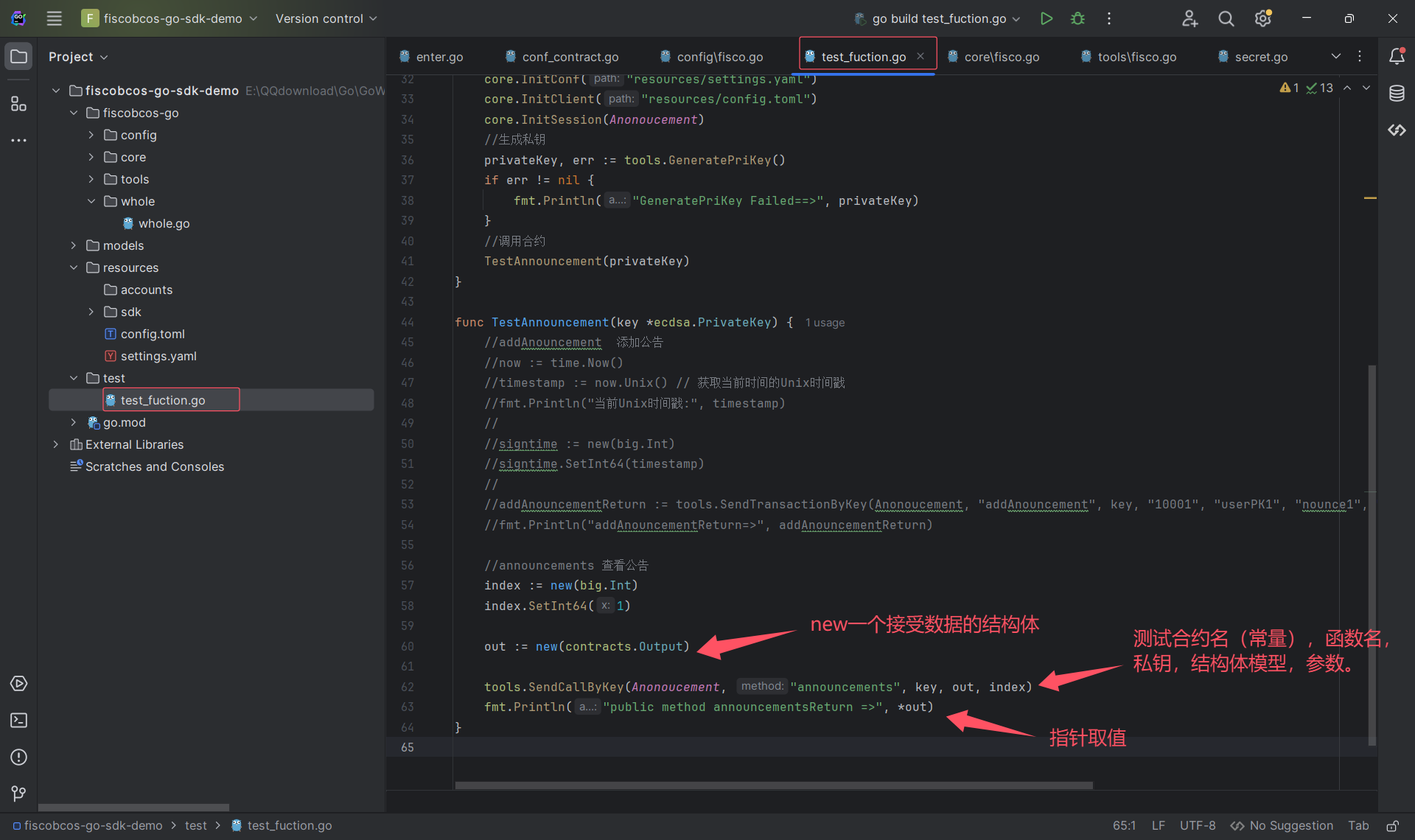
Task: Open the Structure tool window
Action: point(18,104)
